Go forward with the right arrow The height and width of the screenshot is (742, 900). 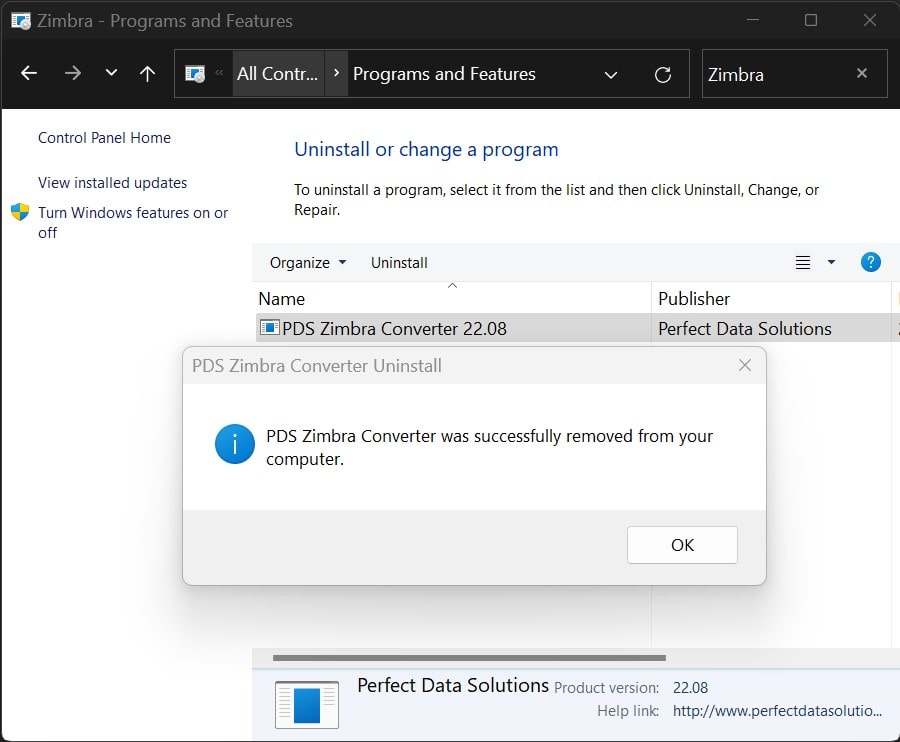[72, 73]
